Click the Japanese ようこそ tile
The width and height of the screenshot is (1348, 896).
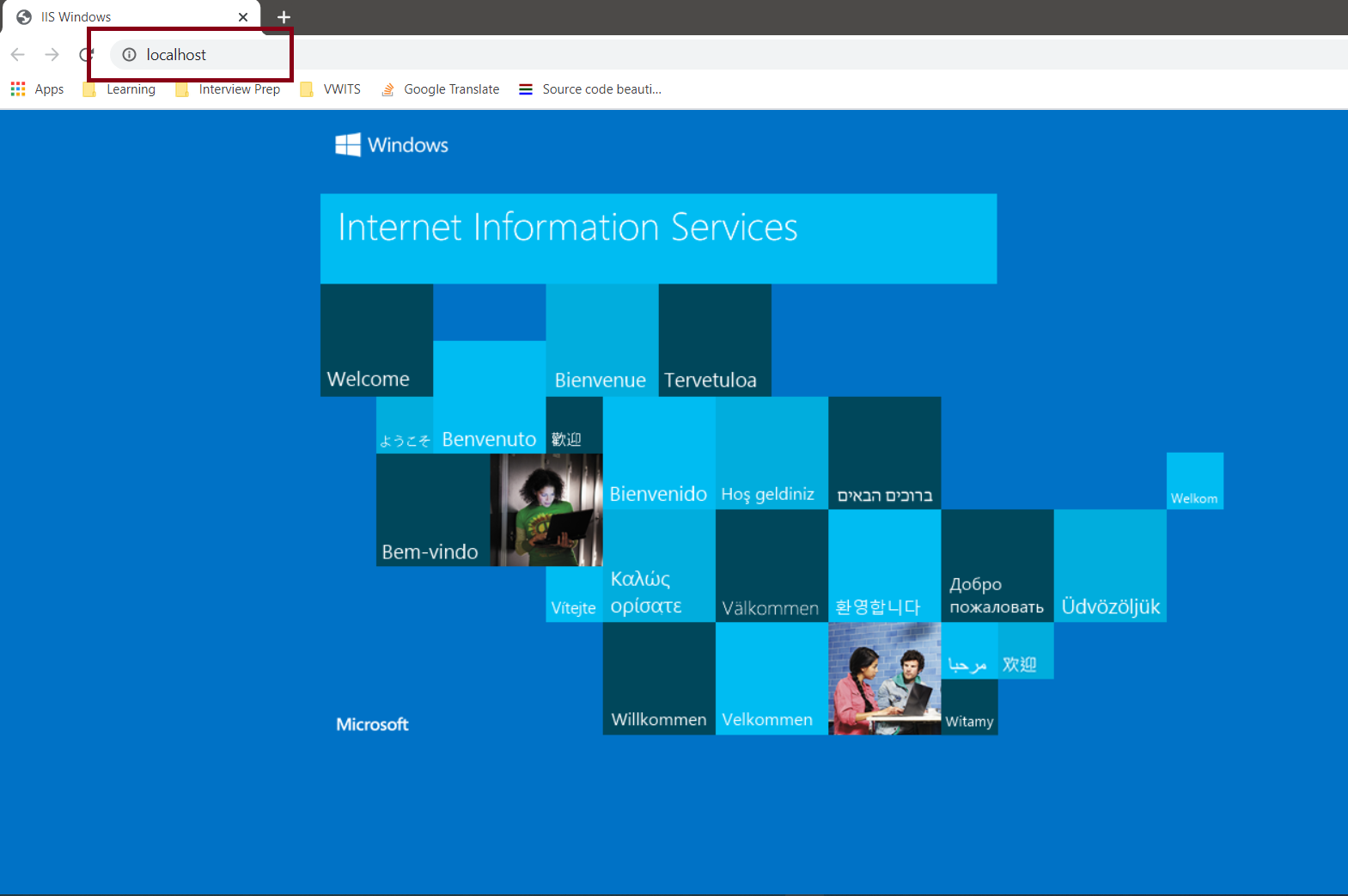[x=405, y=425]
